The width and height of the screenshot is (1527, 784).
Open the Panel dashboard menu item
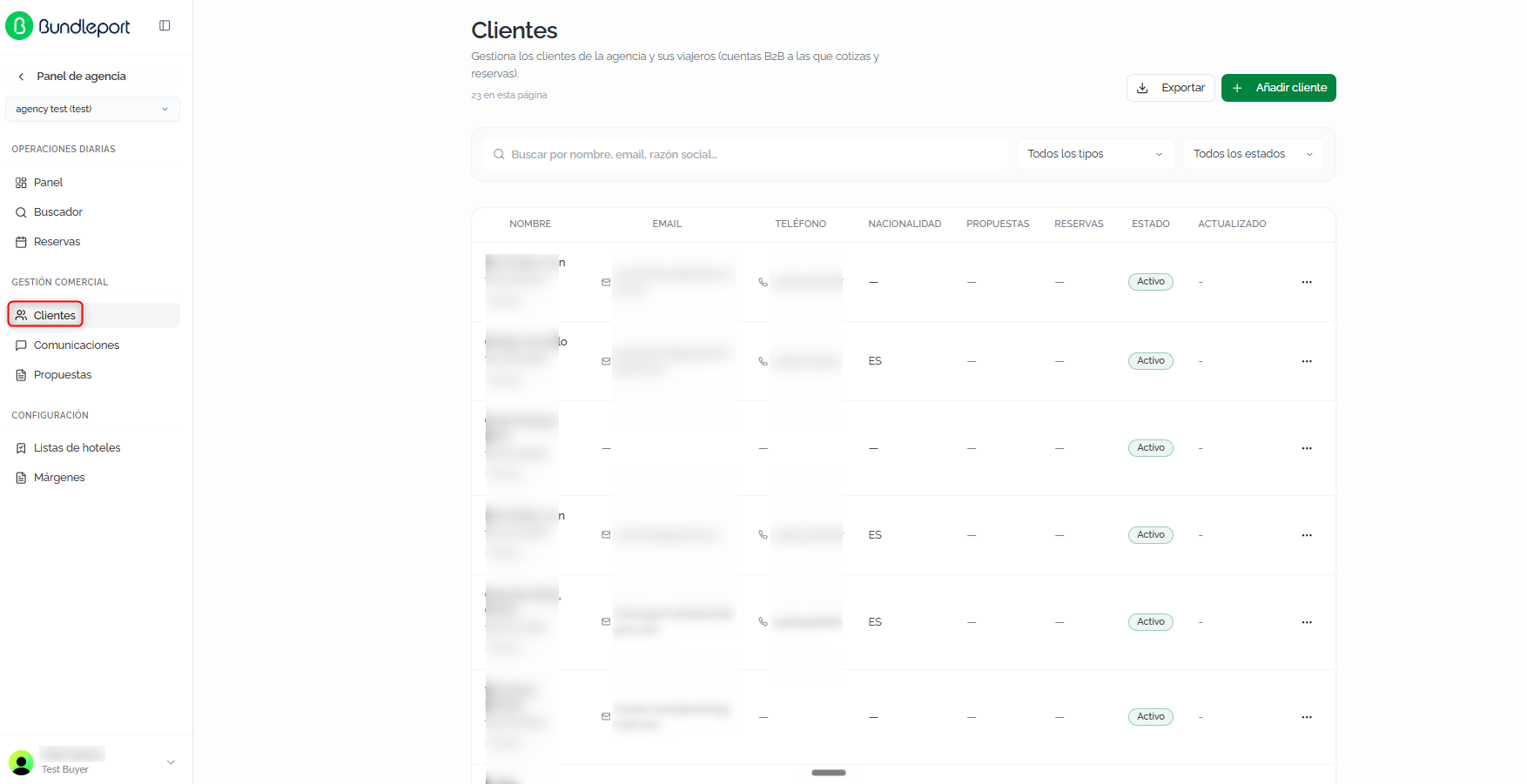tap(92, 183)
